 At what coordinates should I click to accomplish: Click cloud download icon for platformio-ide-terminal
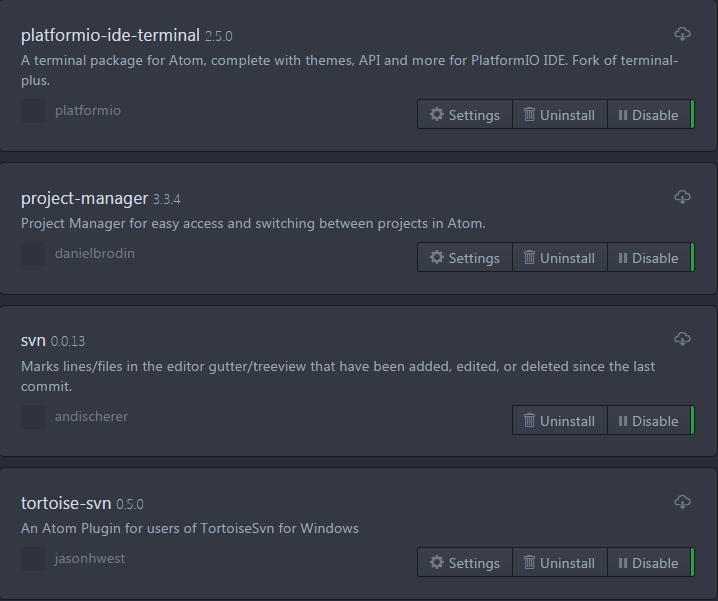682,35
